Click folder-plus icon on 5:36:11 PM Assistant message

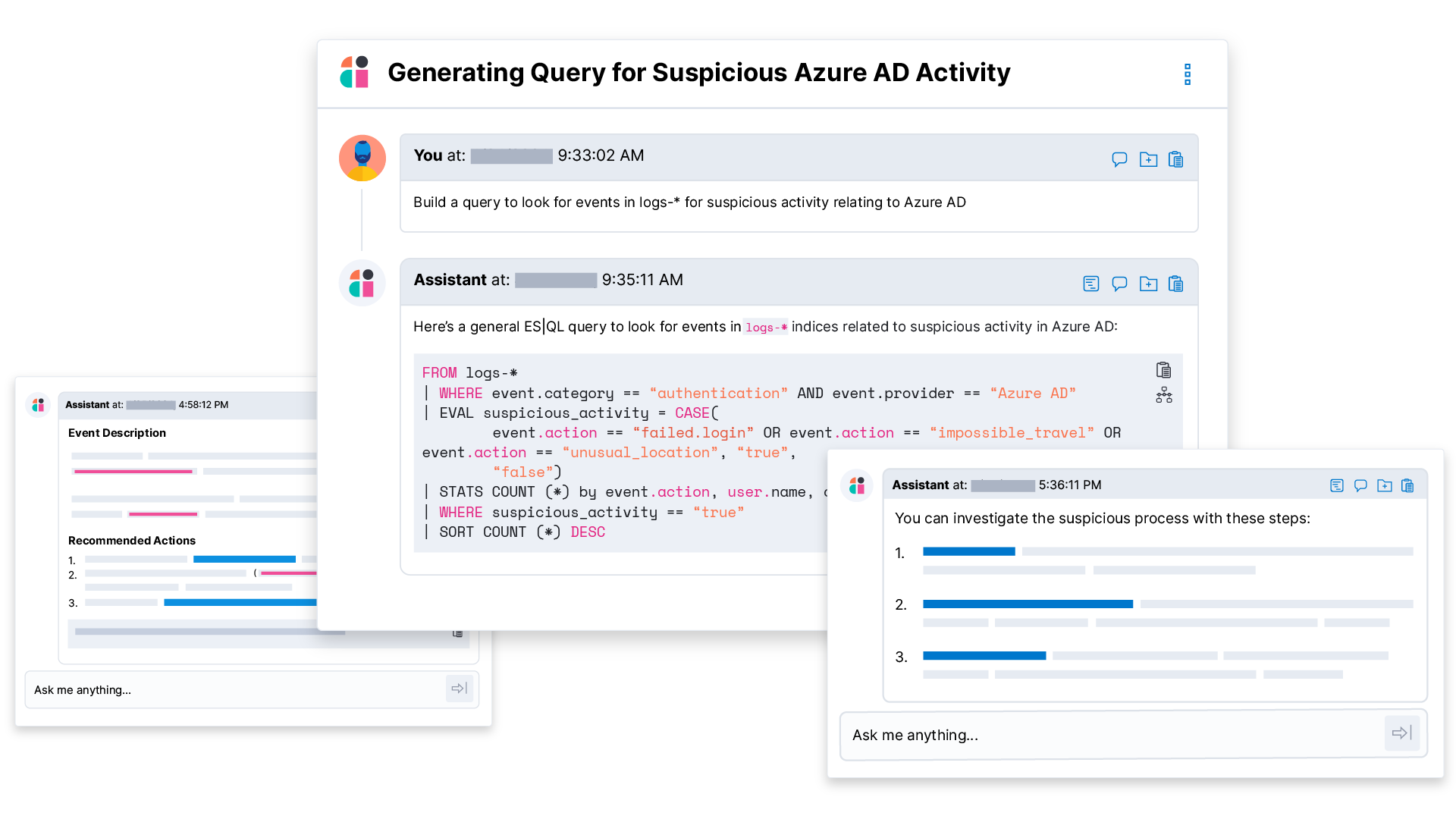click(1385, 485)
